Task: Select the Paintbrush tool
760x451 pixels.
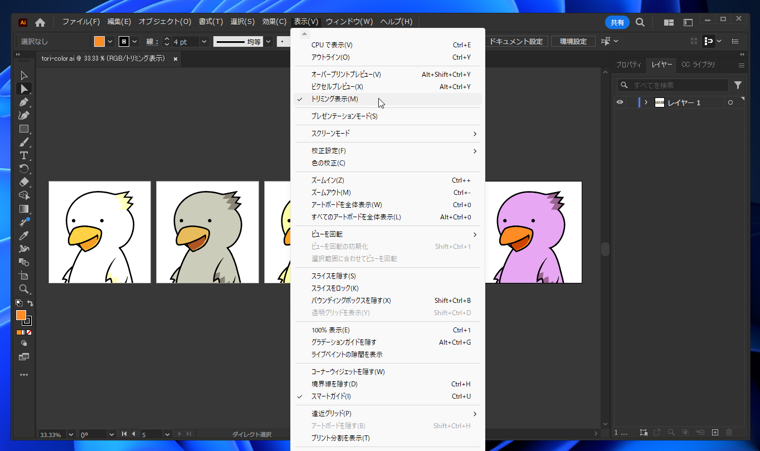Action: (24, 143)
